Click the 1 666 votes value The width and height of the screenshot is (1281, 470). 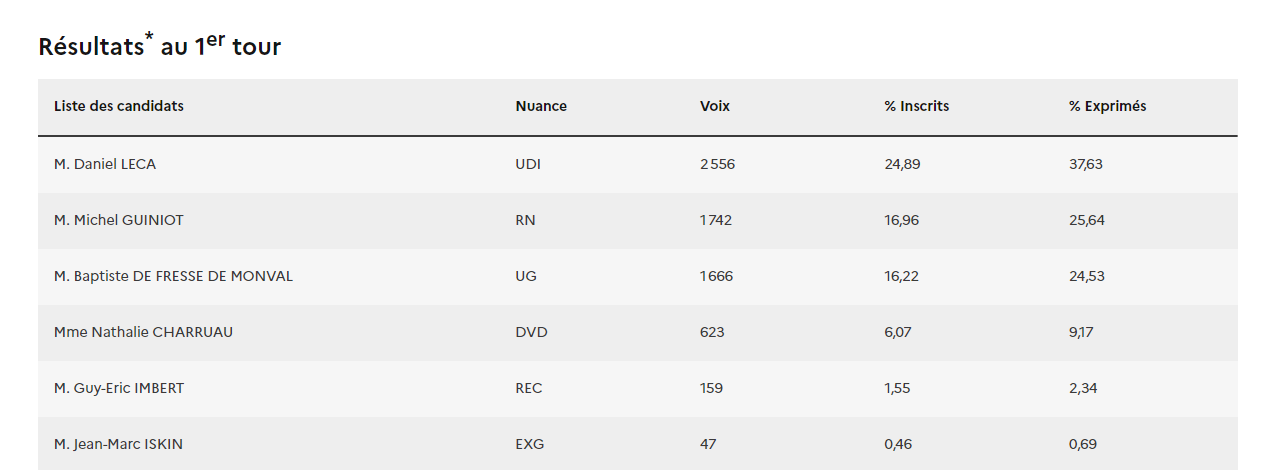pyautogui.click(x=716, y=276)
